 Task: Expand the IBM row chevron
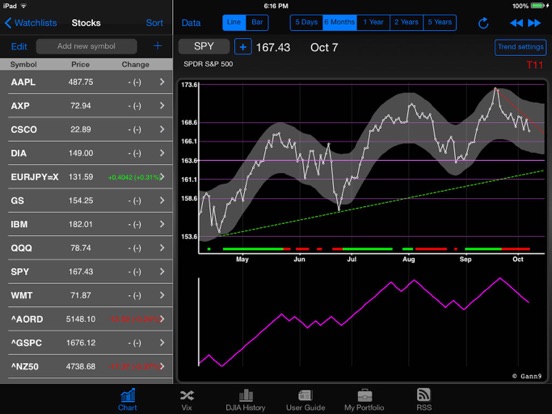click(x=162, y=224)
